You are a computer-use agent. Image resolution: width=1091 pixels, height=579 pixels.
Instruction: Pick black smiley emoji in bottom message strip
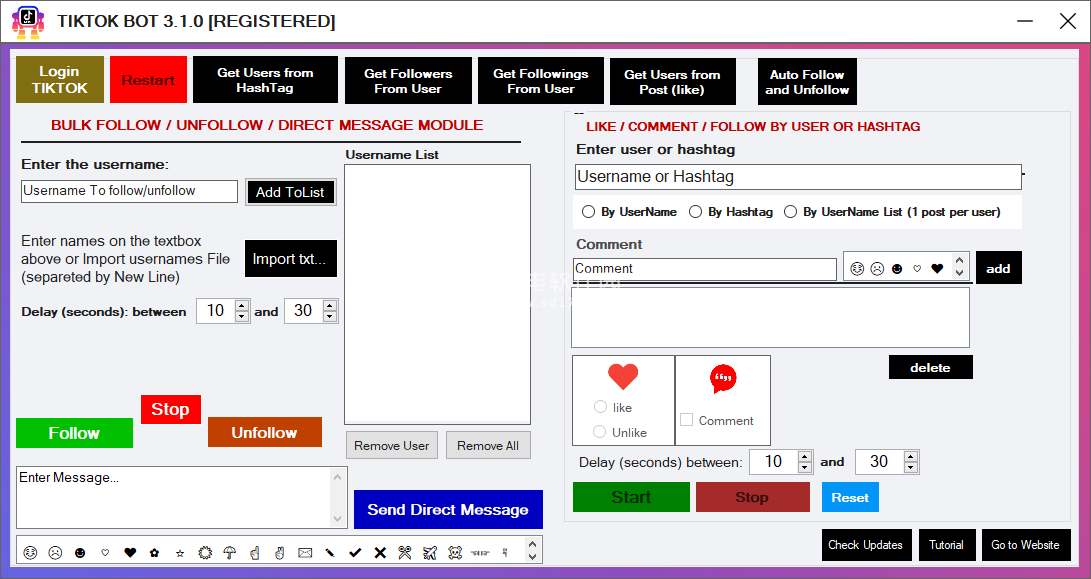point(80,553)
